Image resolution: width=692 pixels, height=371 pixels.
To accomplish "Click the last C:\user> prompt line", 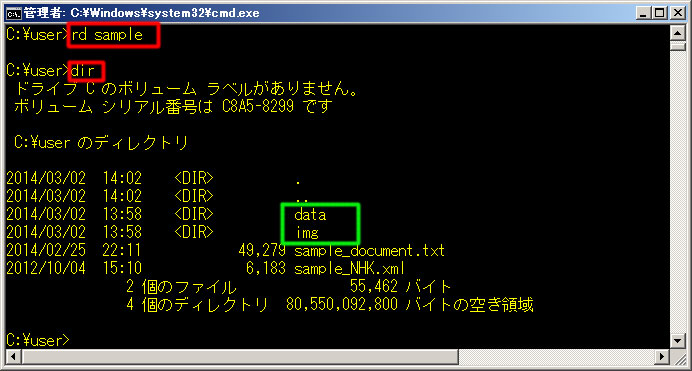I will point(38,340).
